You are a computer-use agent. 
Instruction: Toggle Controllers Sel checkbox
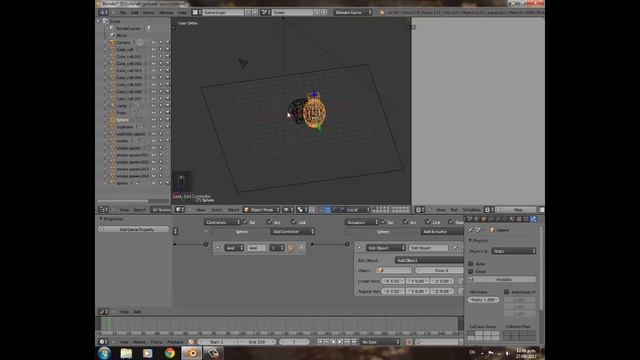pos(245,222)
